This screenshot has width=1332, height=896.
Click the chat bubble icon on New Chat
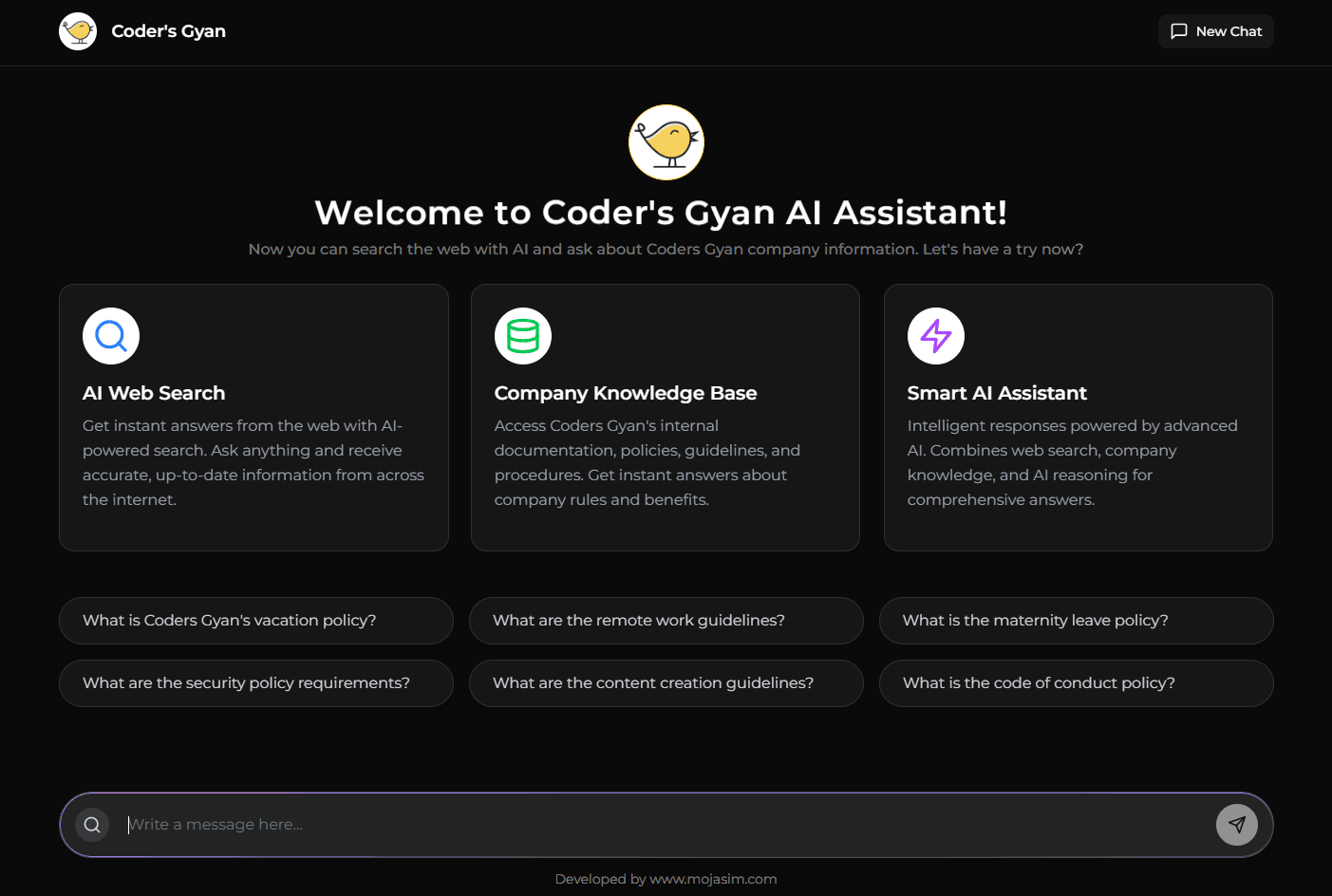tap(1179, 30)
